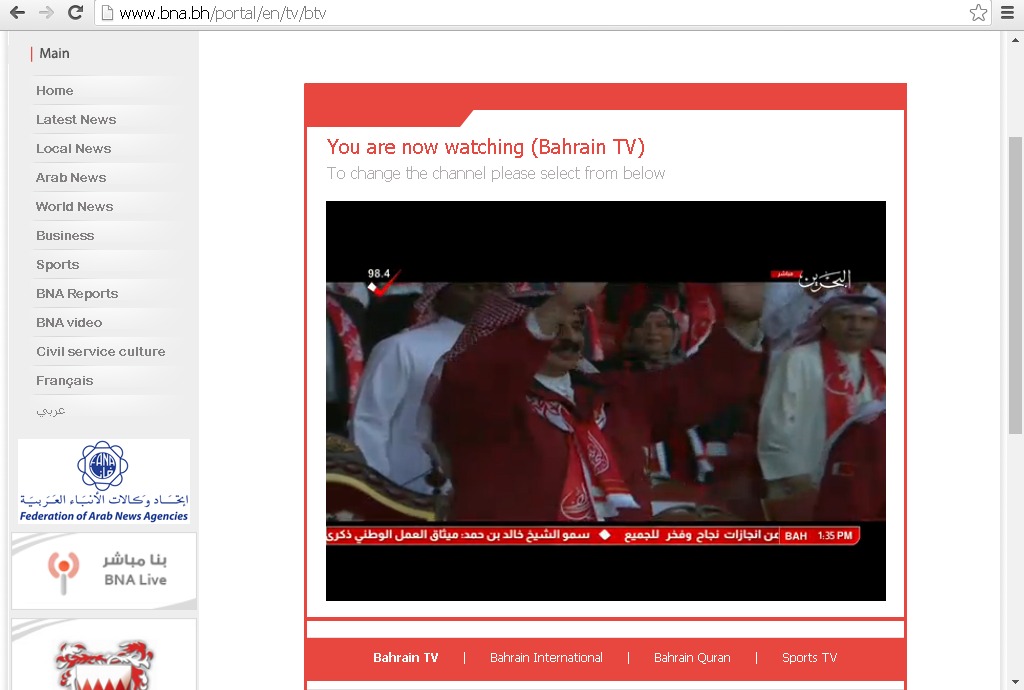The width and height of the screenshot is (1024, 690).
Task: Switch the site to Français
Action: 65,381
